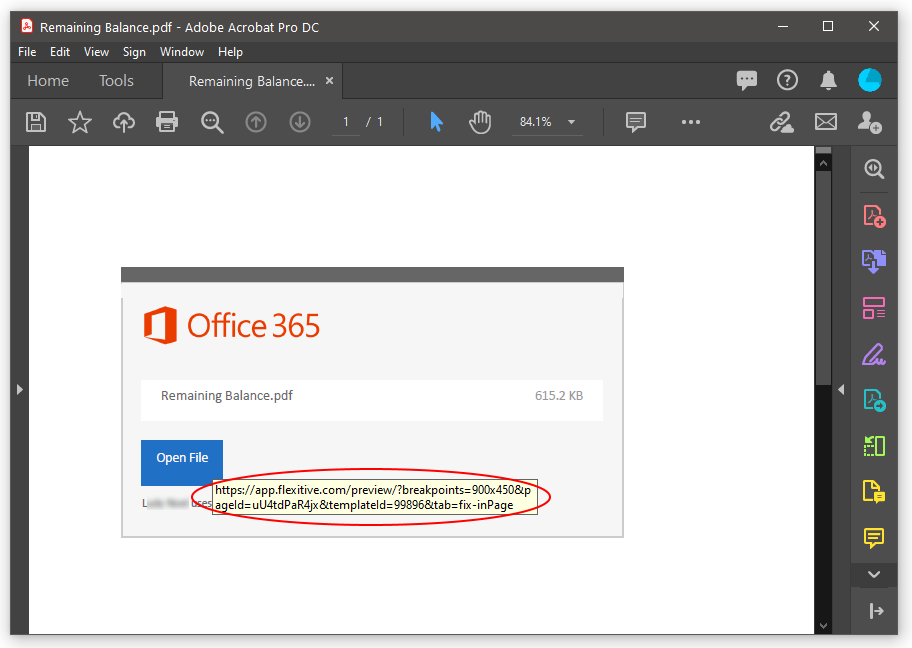Open the View menu
Viewport: 912px width, 648px height.
point(96,52)
